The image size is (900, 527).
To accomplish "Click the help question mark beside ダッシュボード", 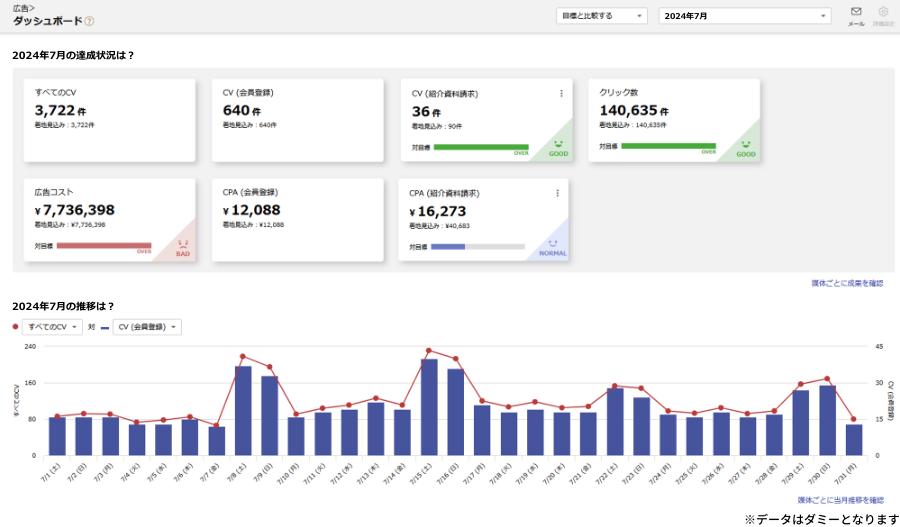I will 89,21.
